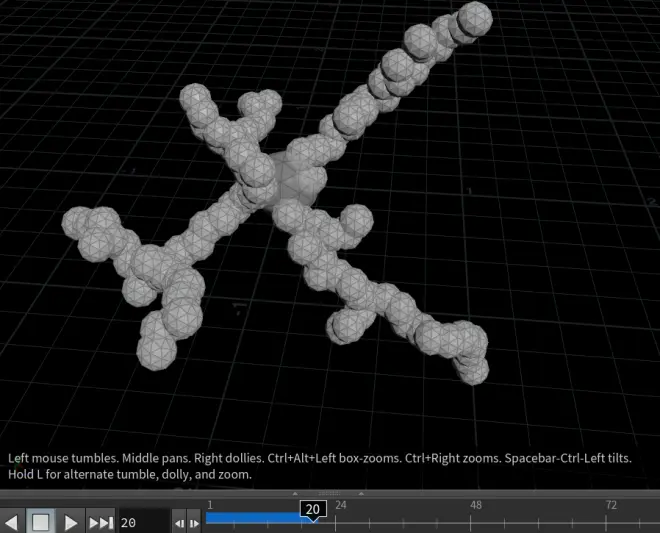Click right pane-collapse arrow above timeline
660x533 pixels.
361,493
